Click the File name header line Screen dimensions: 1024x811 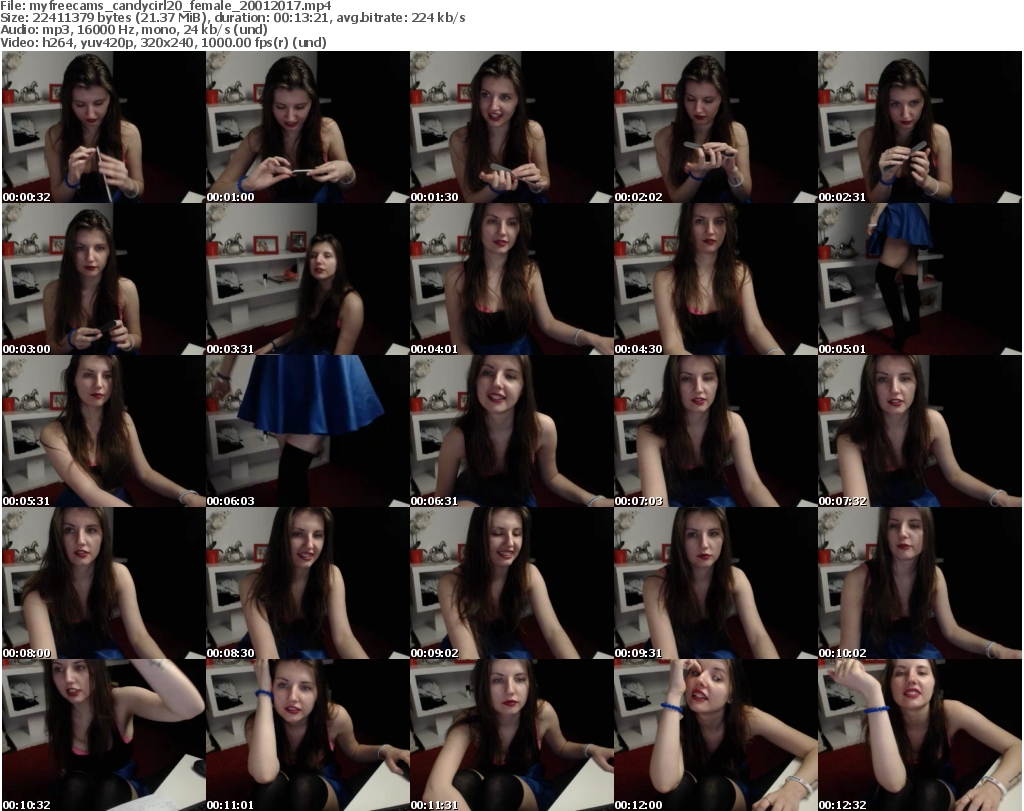pos(166,6)
